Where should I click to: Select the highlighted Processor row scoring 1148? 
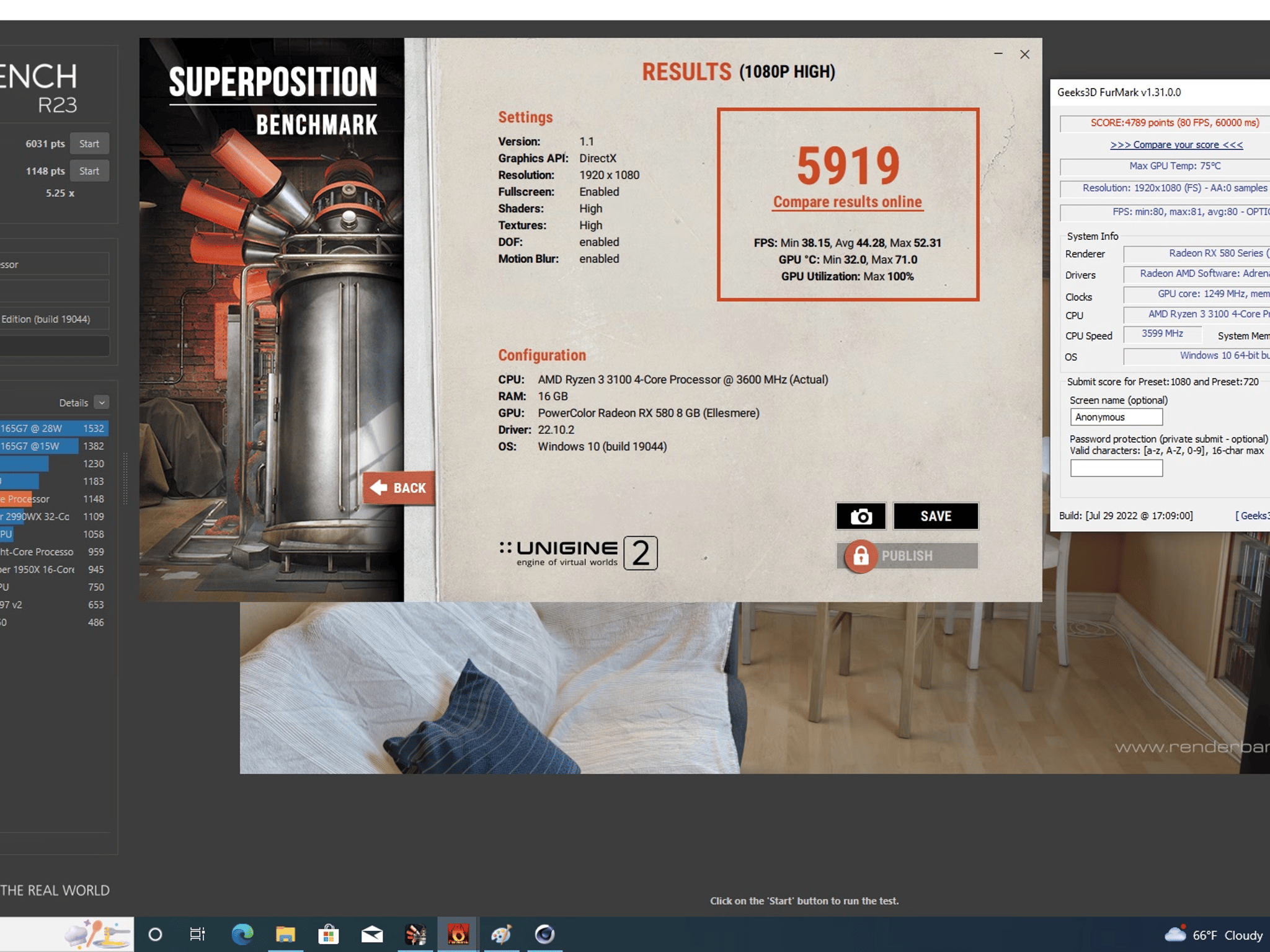tap(54, 499)
